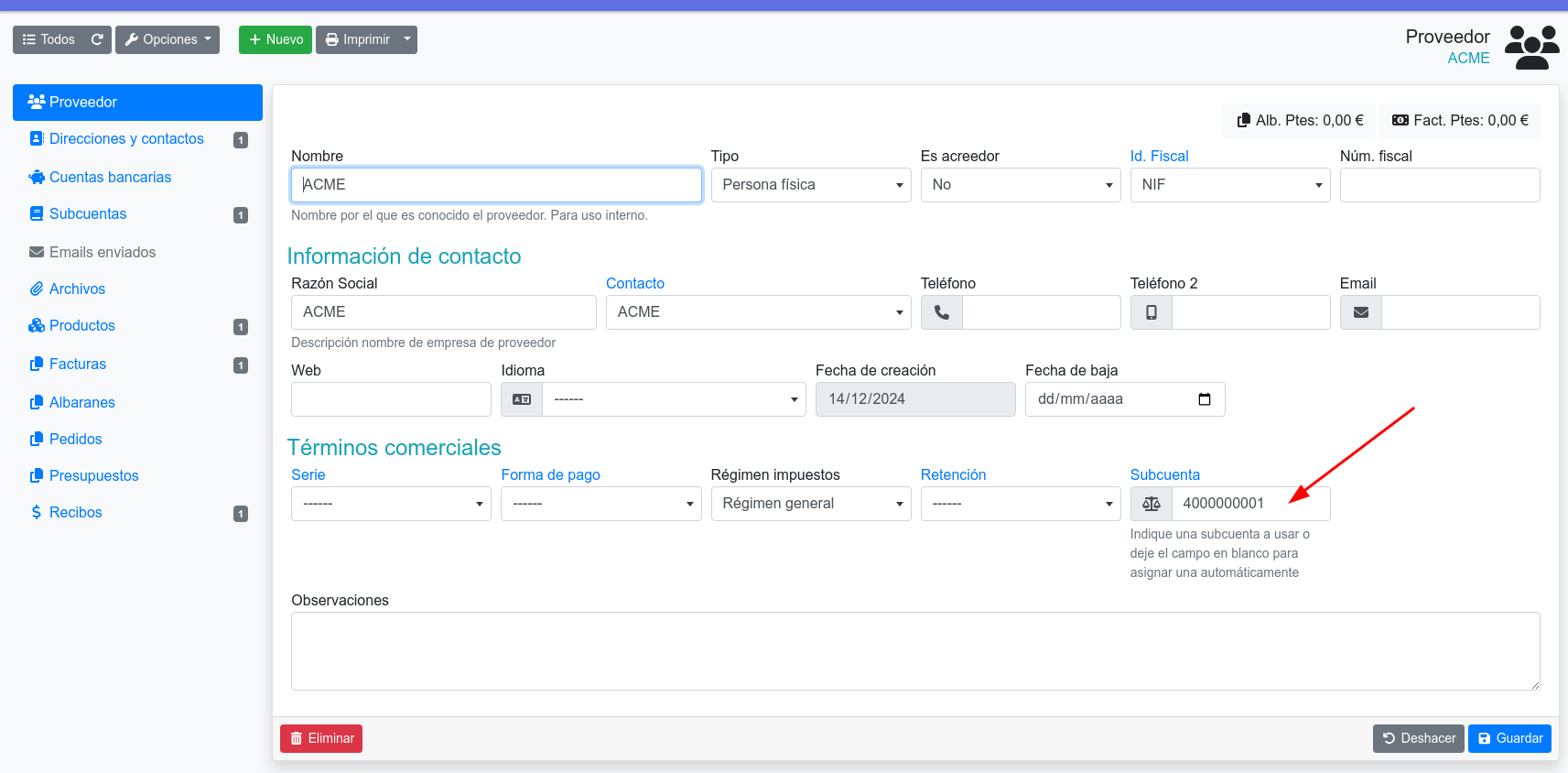Open the Facturas tab
Viewport: 1568px width, 773px height.
[x=137, y=365]
